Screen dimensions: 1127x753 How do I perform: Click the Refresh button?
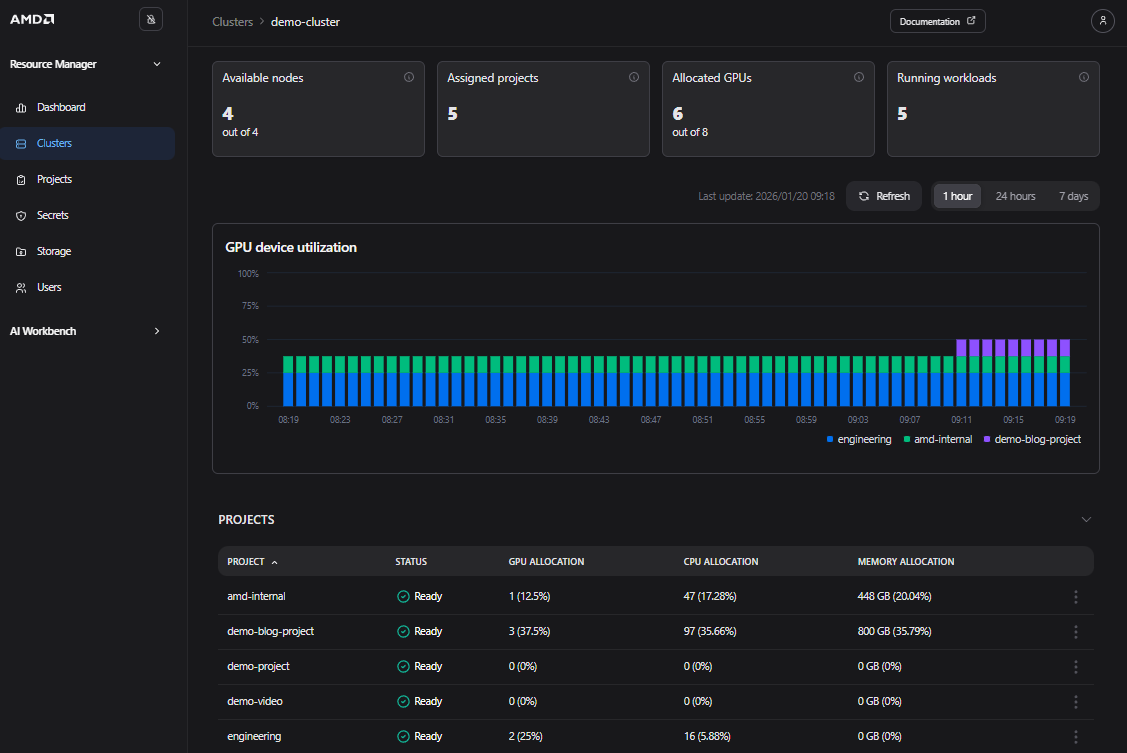[884, 196]
